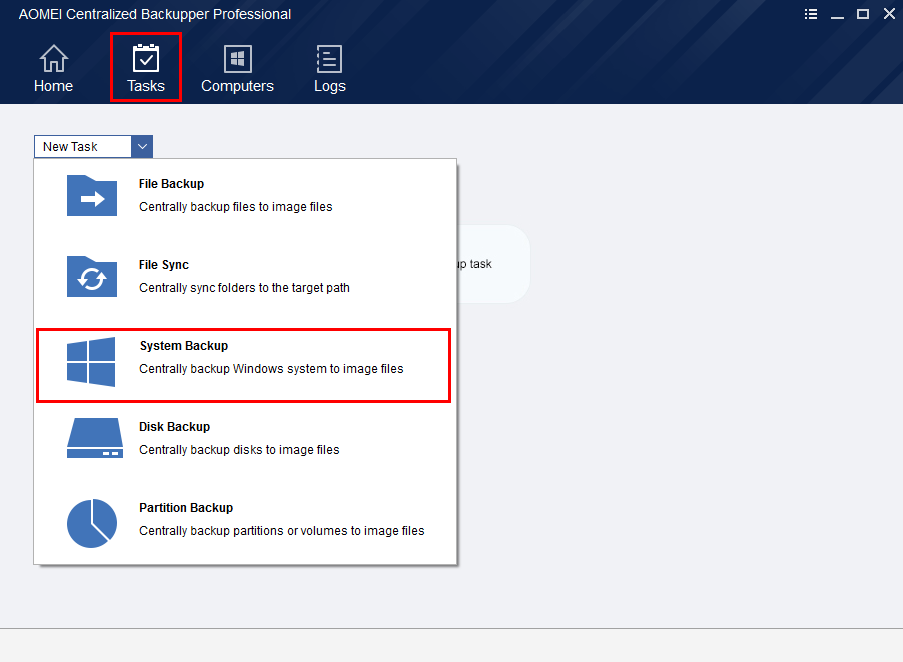Viewport: 903px width, 662px height.
Task: Click the File Sync folder icon
Action: [x=92, y=277]
